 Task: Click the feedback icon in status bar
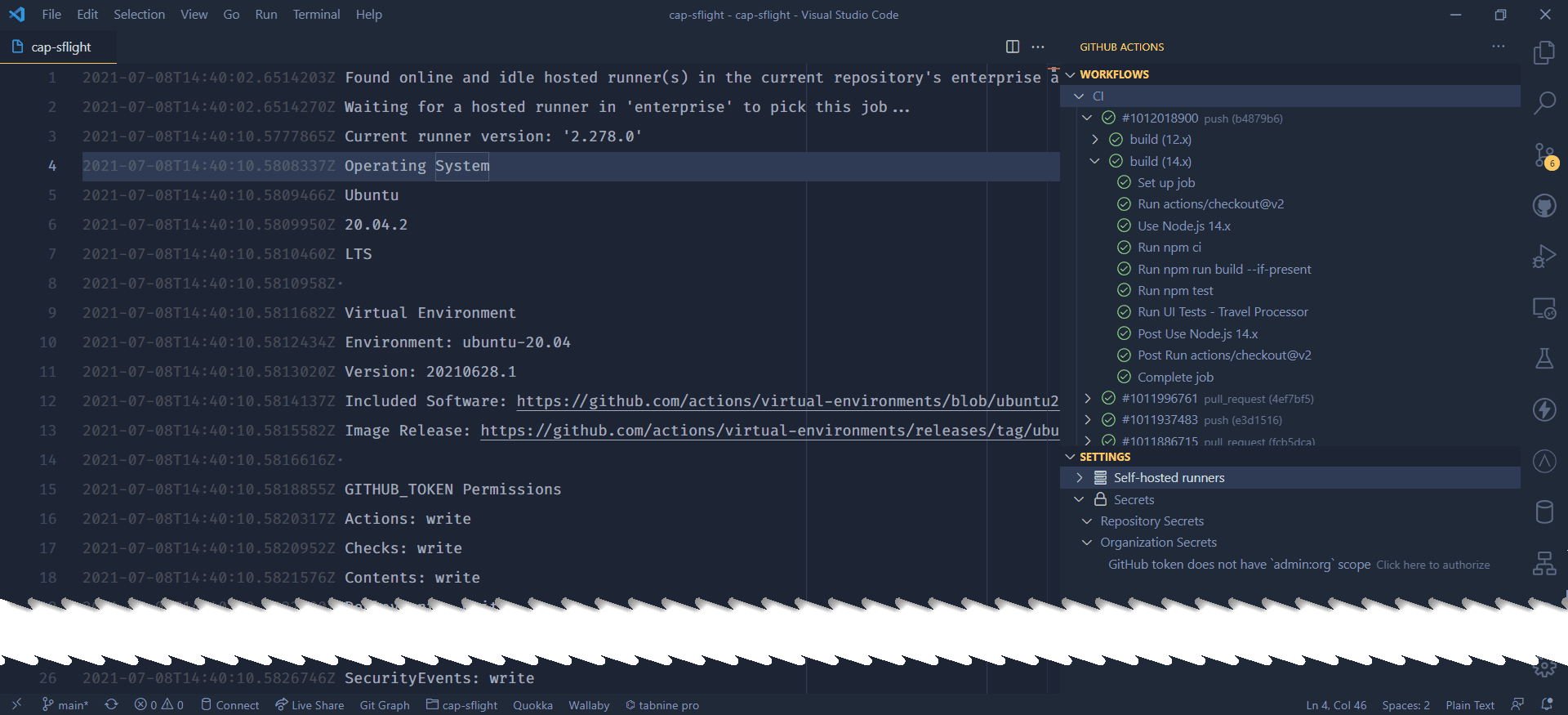(1517, 704)
